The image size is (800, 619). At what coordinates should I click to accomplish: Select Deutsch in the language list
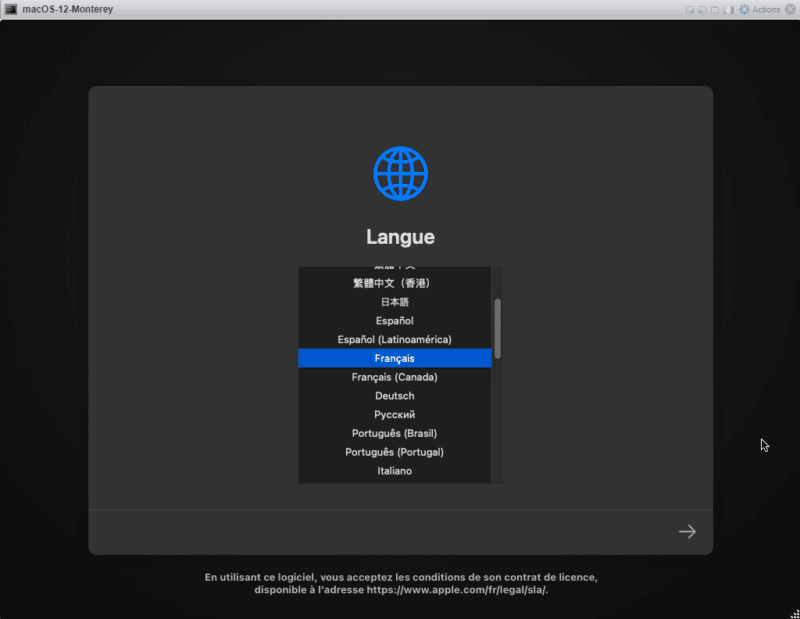pyautogui.click(x=394, y=396)
